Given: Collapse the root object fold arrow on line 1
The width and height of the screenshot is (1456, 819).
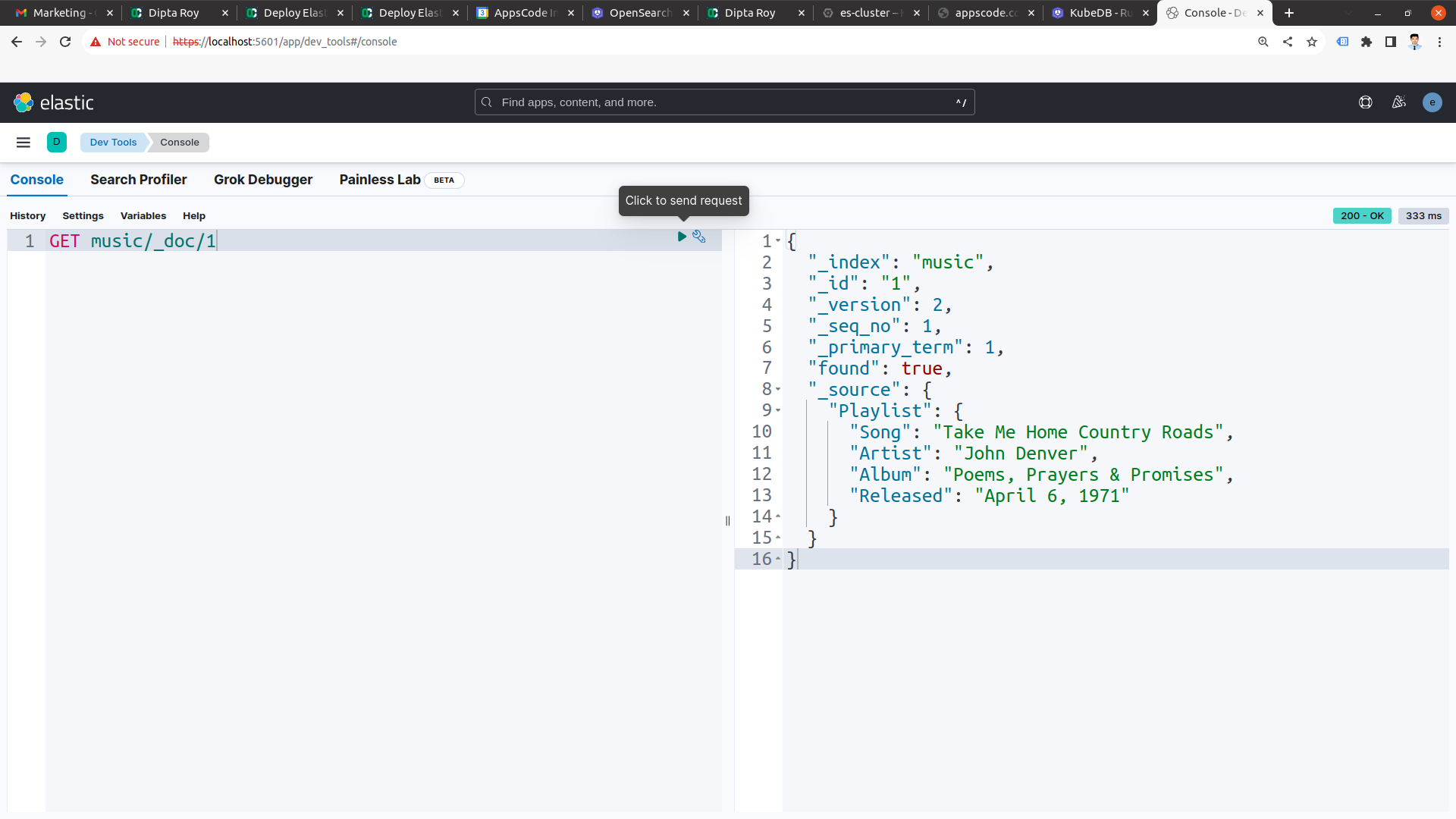Looking at the screenshot, I should click(778, 241).
